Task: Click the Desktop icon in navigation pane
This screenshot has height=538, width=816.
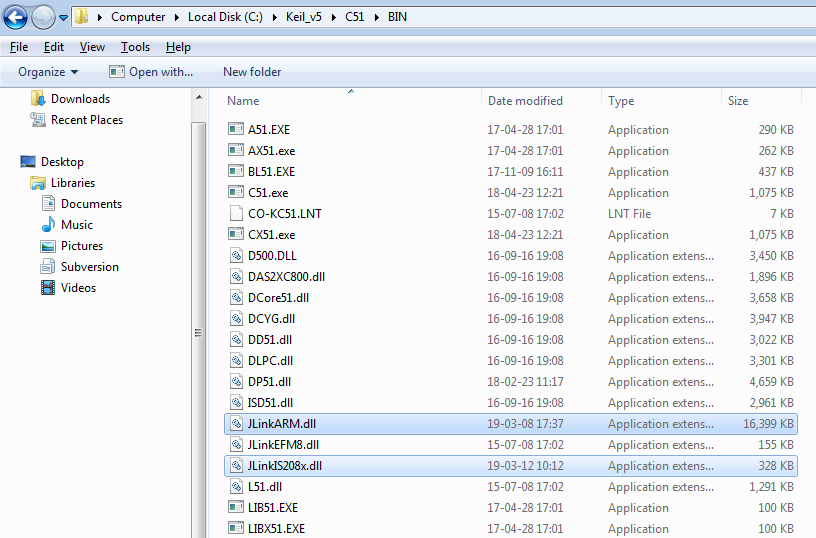Action: (28, 162)
